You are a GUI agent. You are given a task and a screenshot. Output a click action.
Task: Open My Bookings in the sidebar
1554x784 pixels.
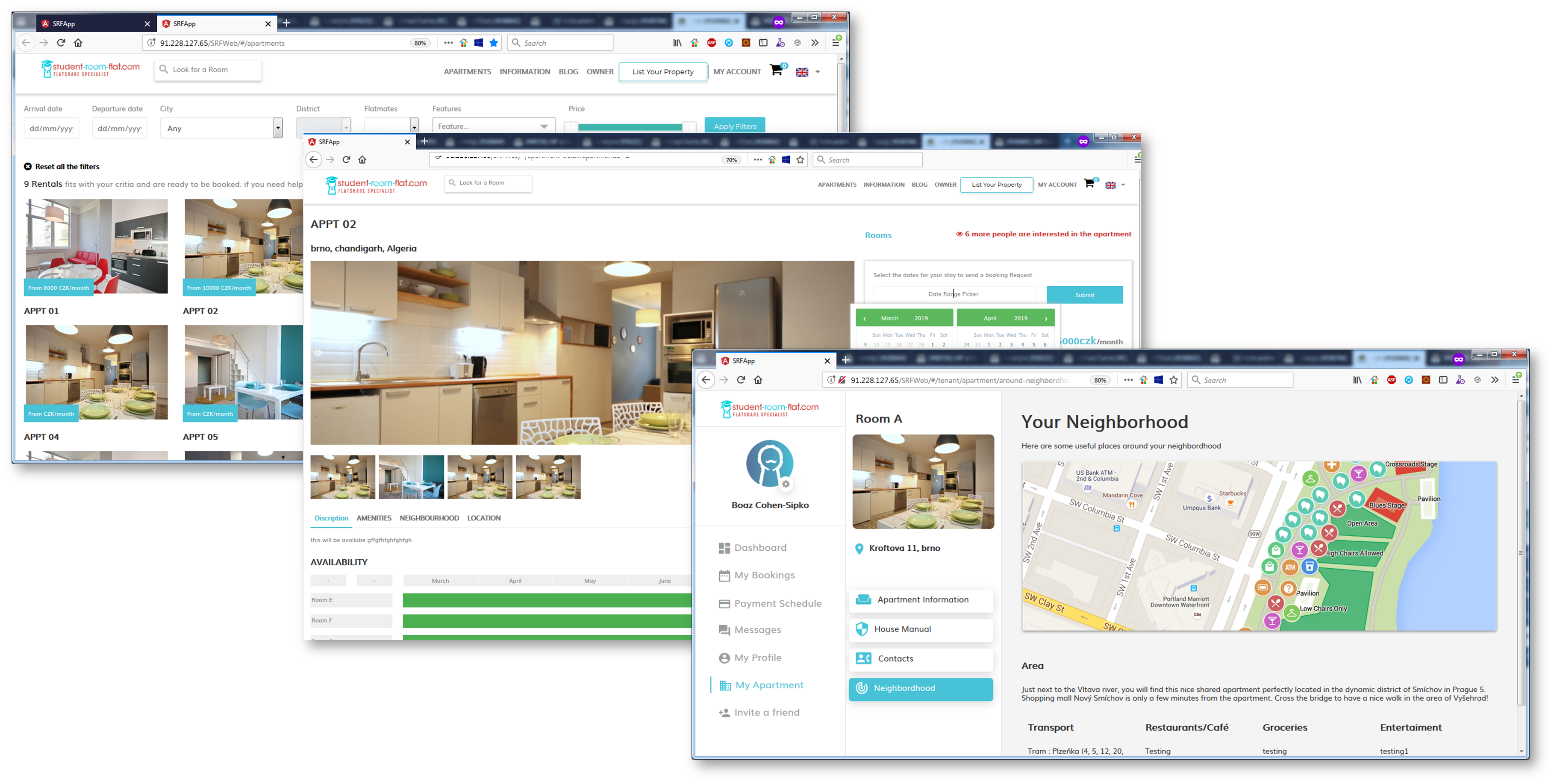coord(756,576)
